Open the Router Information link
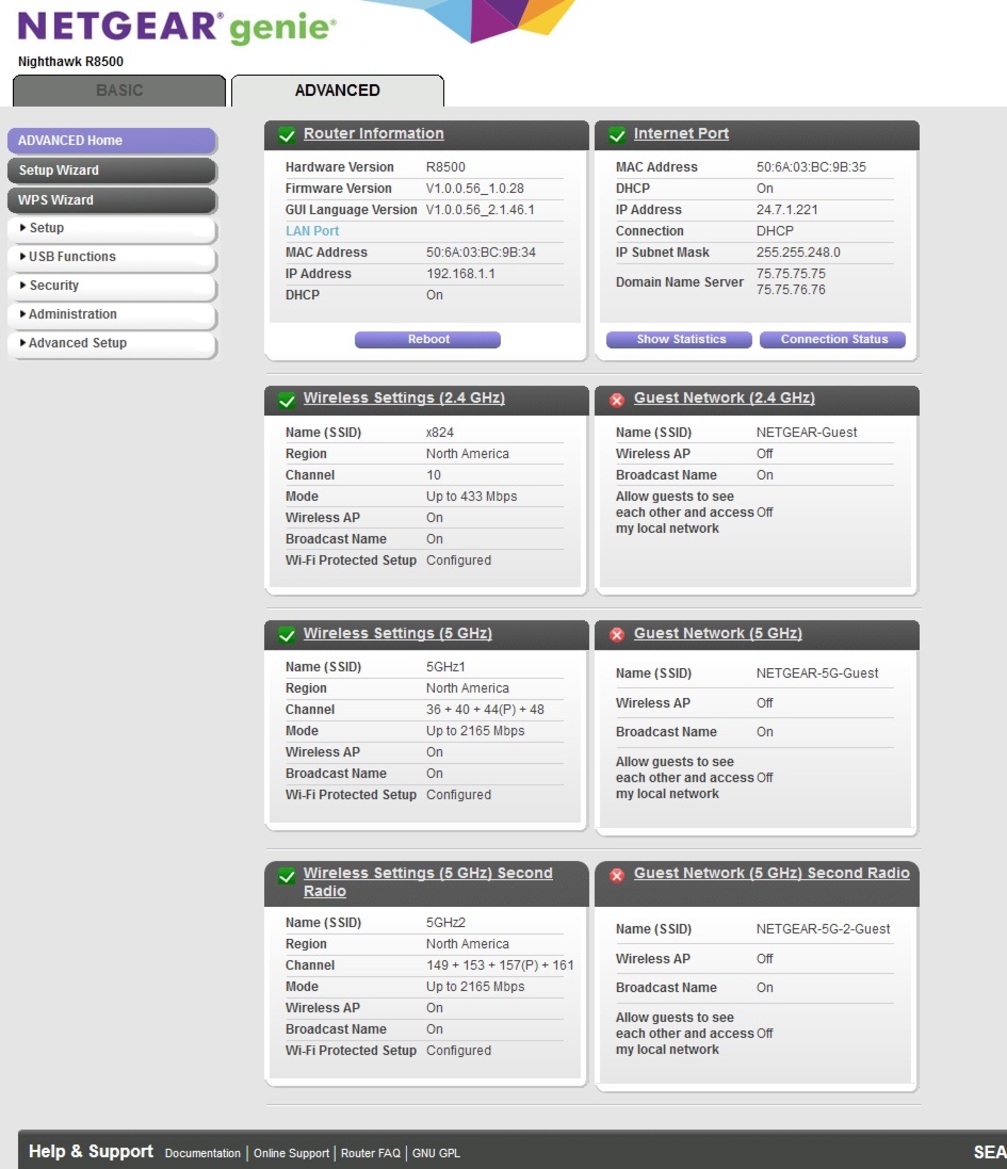 373,133
